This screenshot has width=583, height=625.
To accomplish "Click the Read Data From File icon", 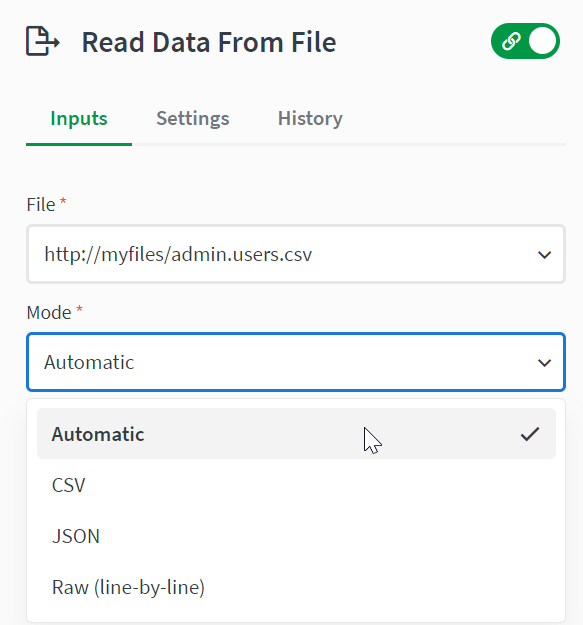I will [43, 41].
